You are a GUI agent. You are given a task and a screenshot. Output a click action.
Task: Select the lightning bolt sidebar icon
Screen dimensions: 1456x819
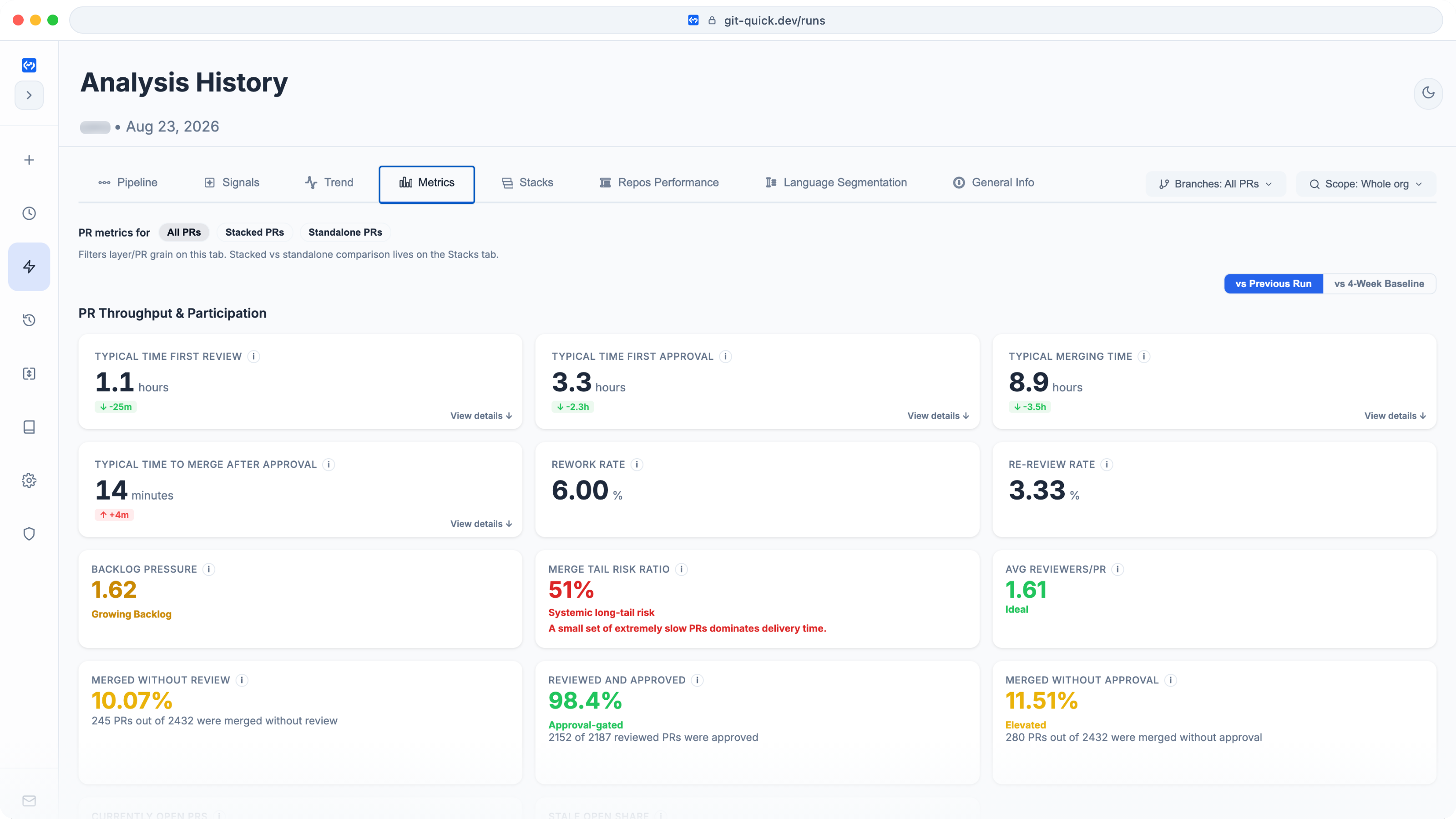29,267
